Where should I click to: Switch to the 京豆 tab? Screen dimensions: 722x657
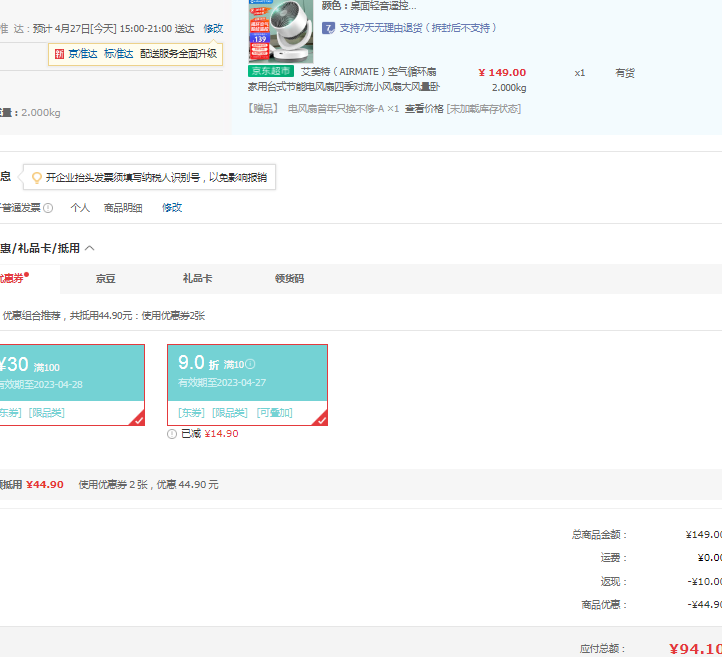tap(105, 279)
